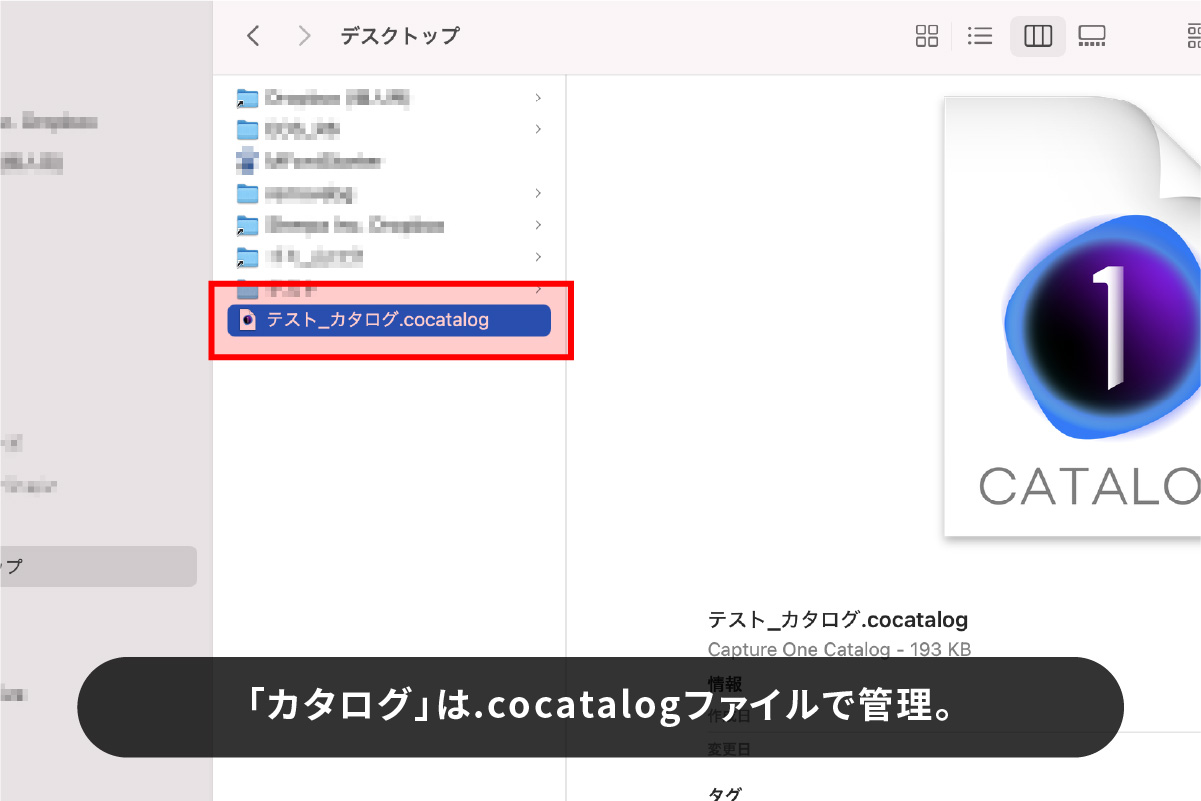The height and width of the screenshot is (801, 1201).
Task: Select the column view button
Action: [x=1038, y=37]
